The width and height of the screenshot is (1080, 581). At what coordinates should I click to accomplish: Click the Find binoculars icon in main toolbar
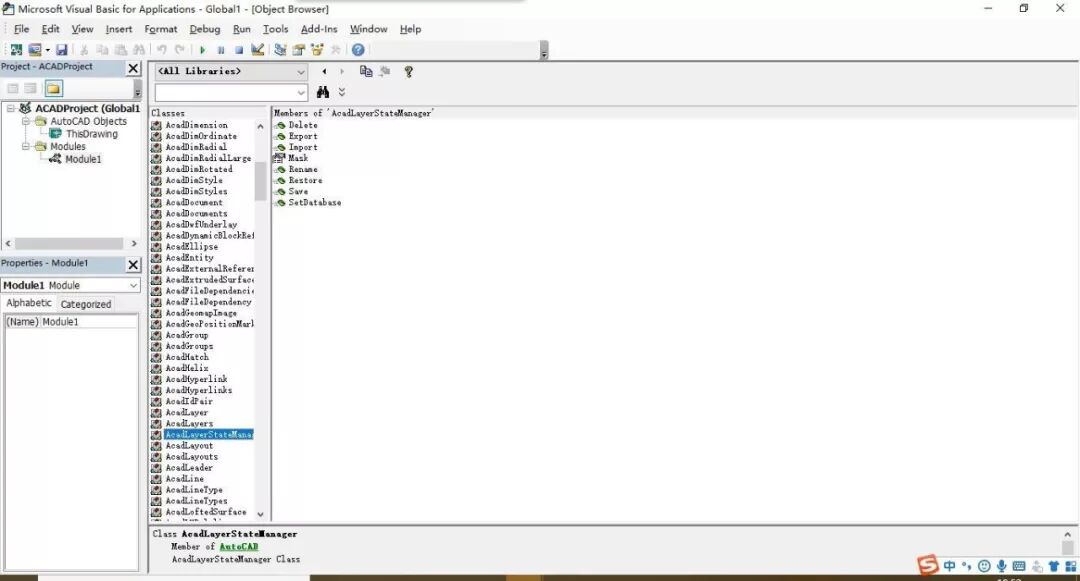coord(139,50)
